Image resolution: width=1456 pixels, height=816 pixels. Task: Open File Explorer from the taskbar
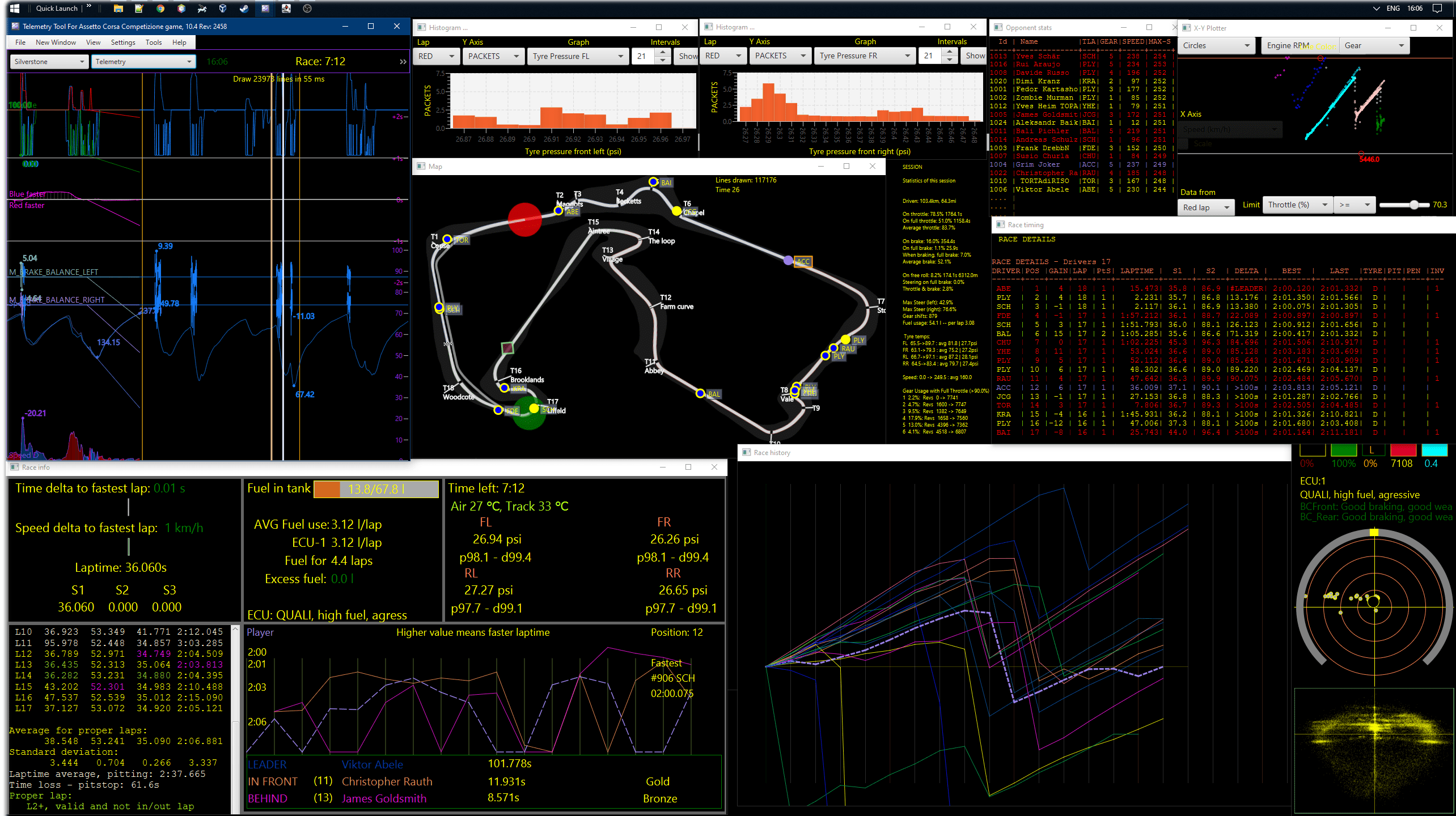click(118, 8)
